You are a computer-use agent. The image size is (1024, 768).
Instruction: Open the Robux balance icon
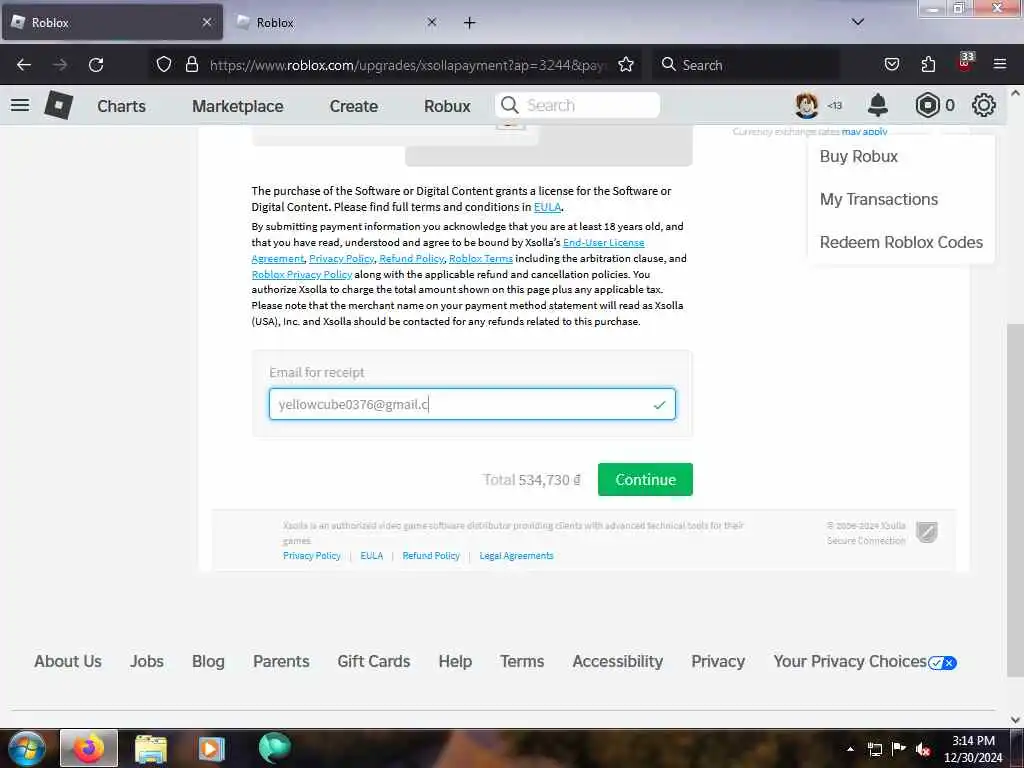click(927, 105)
